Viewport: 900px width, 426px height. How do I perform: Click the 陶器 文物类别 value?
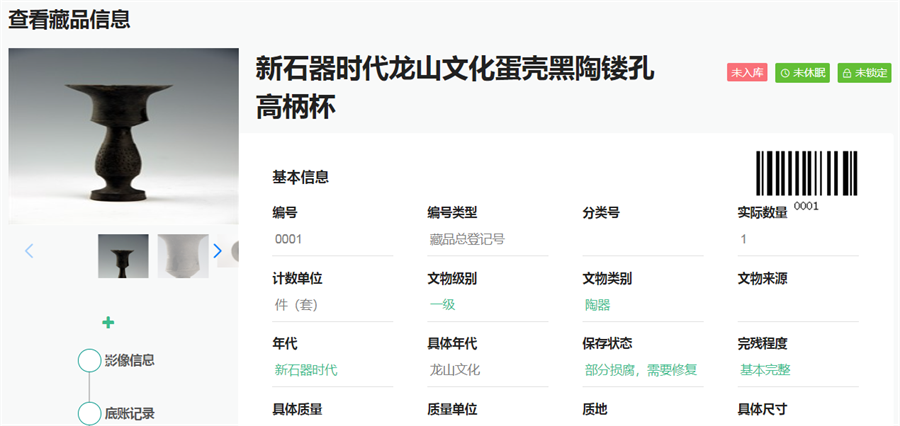598,305
